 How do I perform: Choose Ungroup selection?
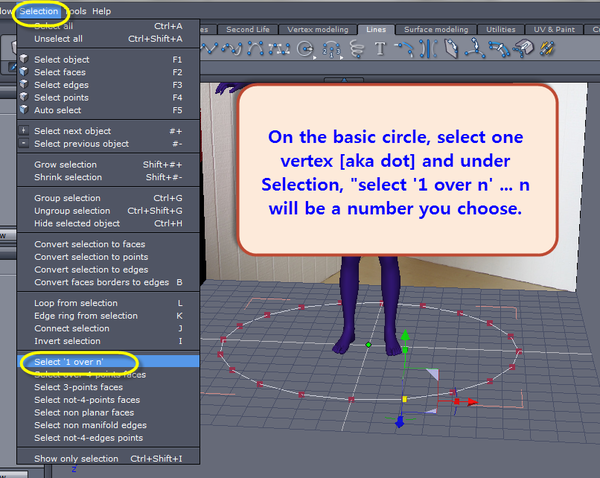pyautogui.click(x=108, y=210)
